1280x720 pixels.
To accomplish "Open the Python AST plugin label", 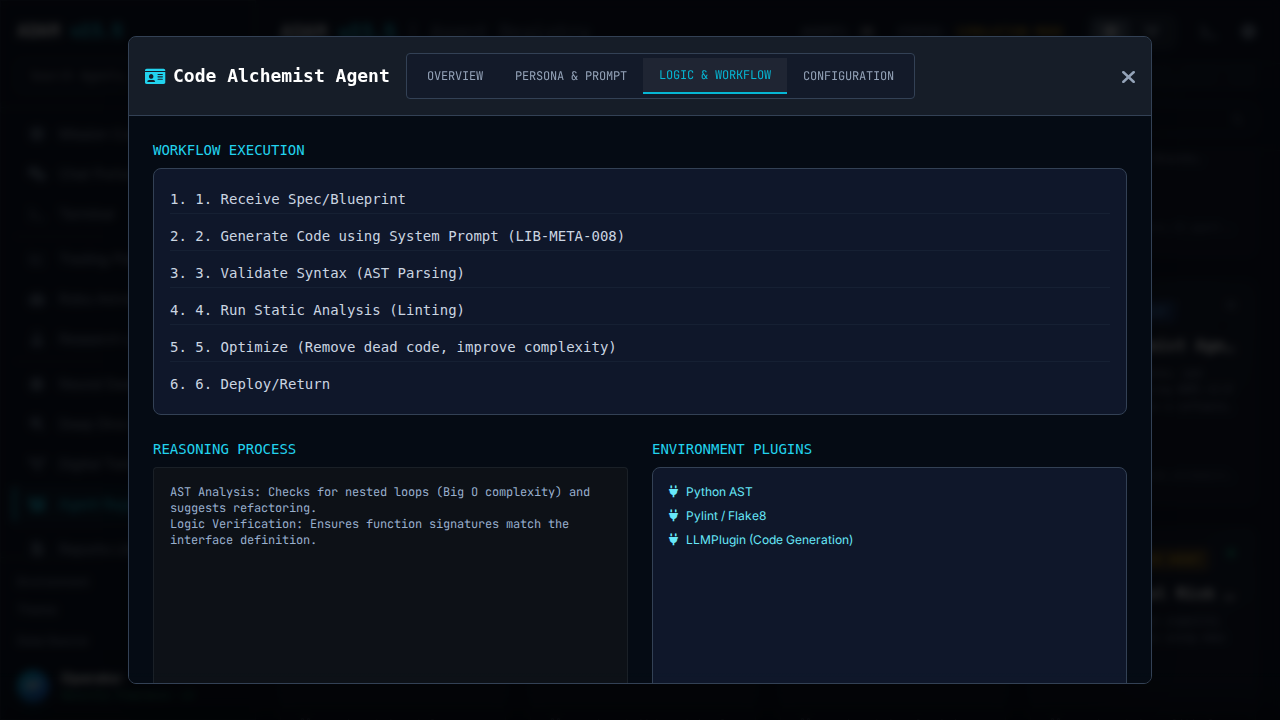I will (x=719, y=492).
